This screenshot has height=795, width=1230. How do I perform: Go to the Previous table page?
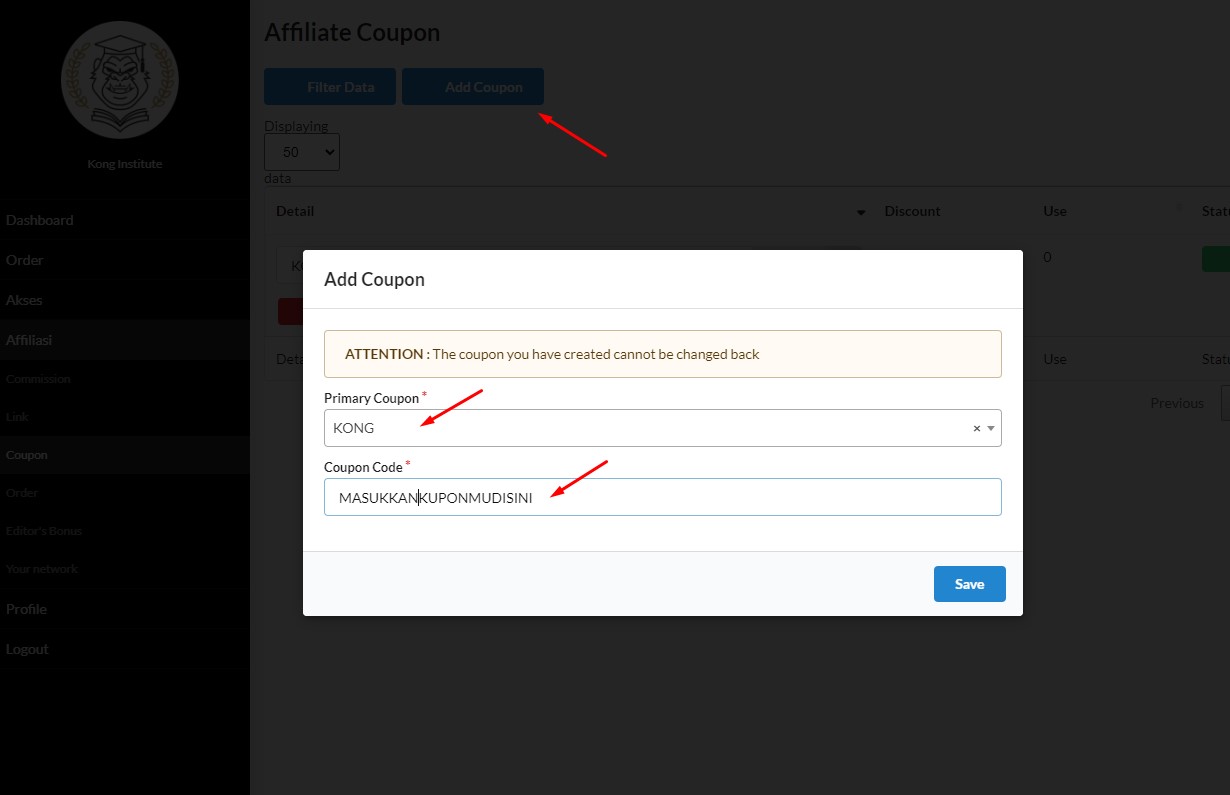click(x=1176, y=403)
